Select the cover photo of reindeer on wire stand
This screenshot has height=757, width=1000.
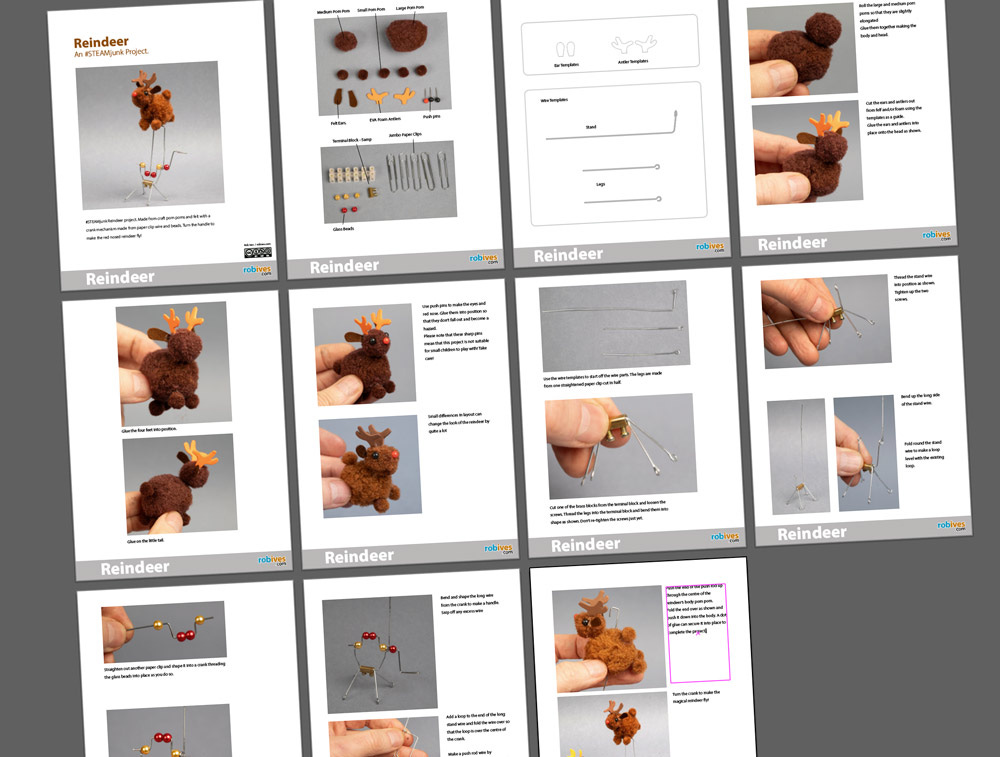150,135
